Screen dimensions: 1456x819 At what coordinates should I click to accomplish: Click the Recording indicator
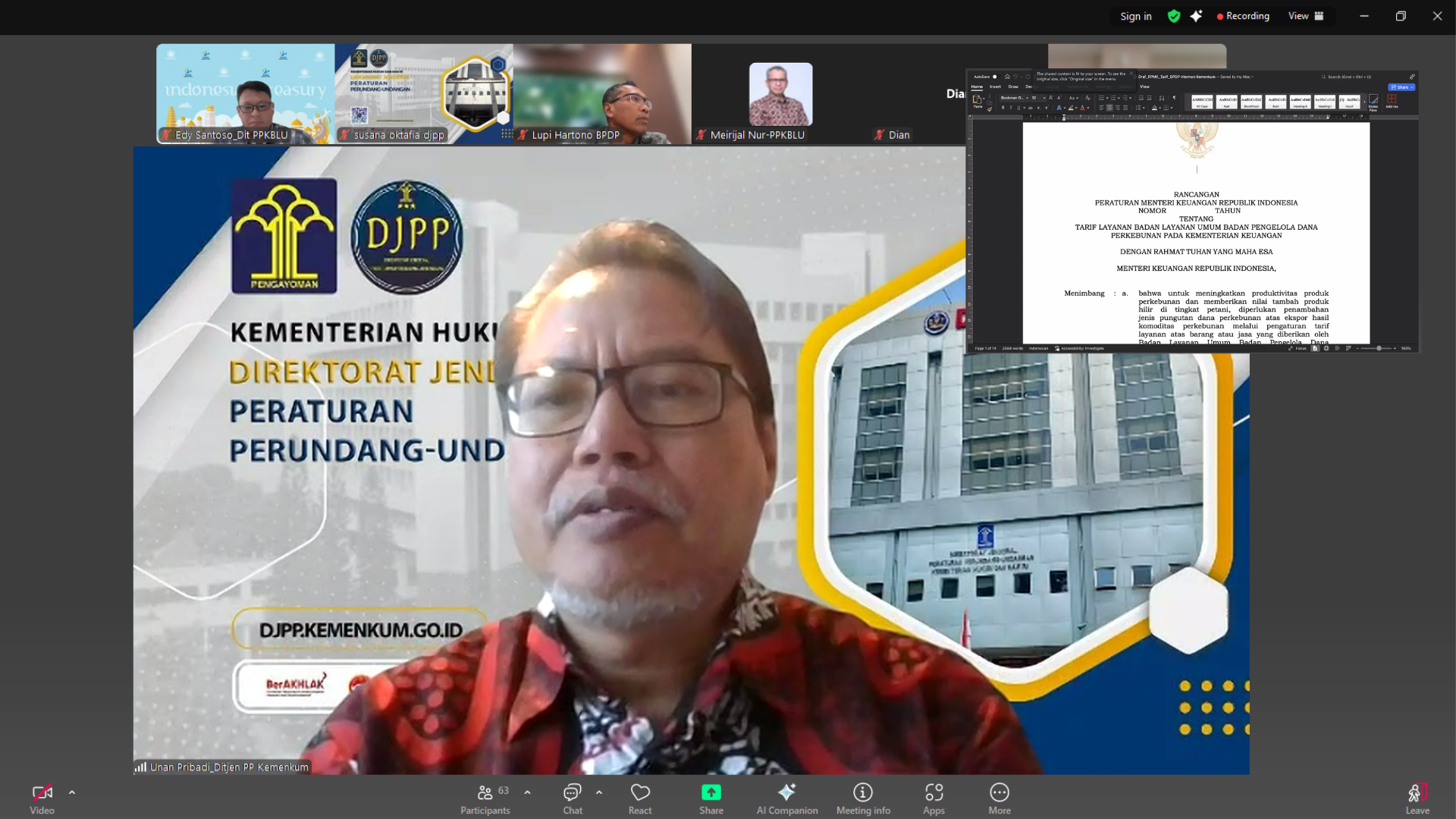coord(1243,16)
